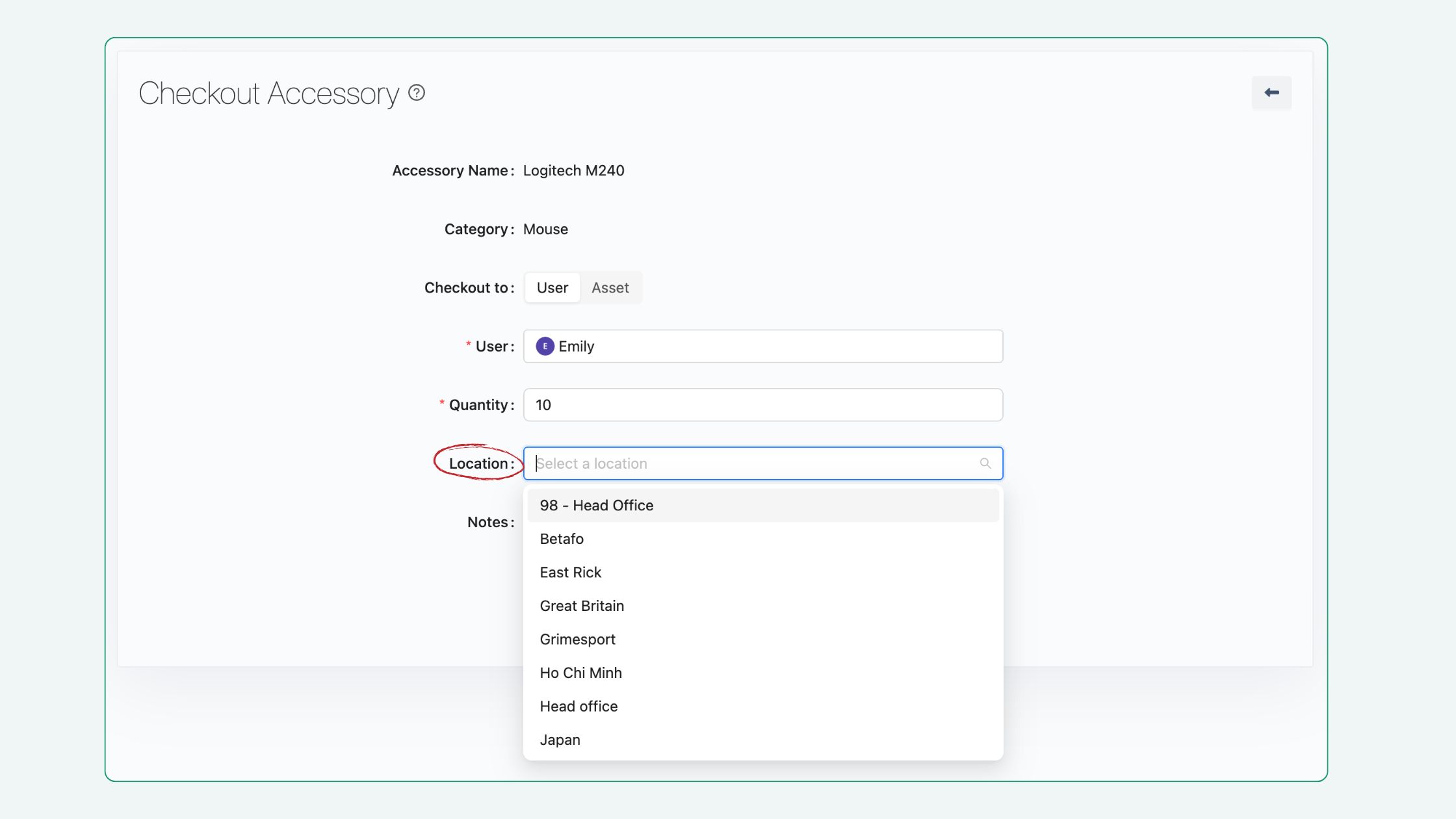Click Logitech M240 accessory name text

[x=573, y=171]
